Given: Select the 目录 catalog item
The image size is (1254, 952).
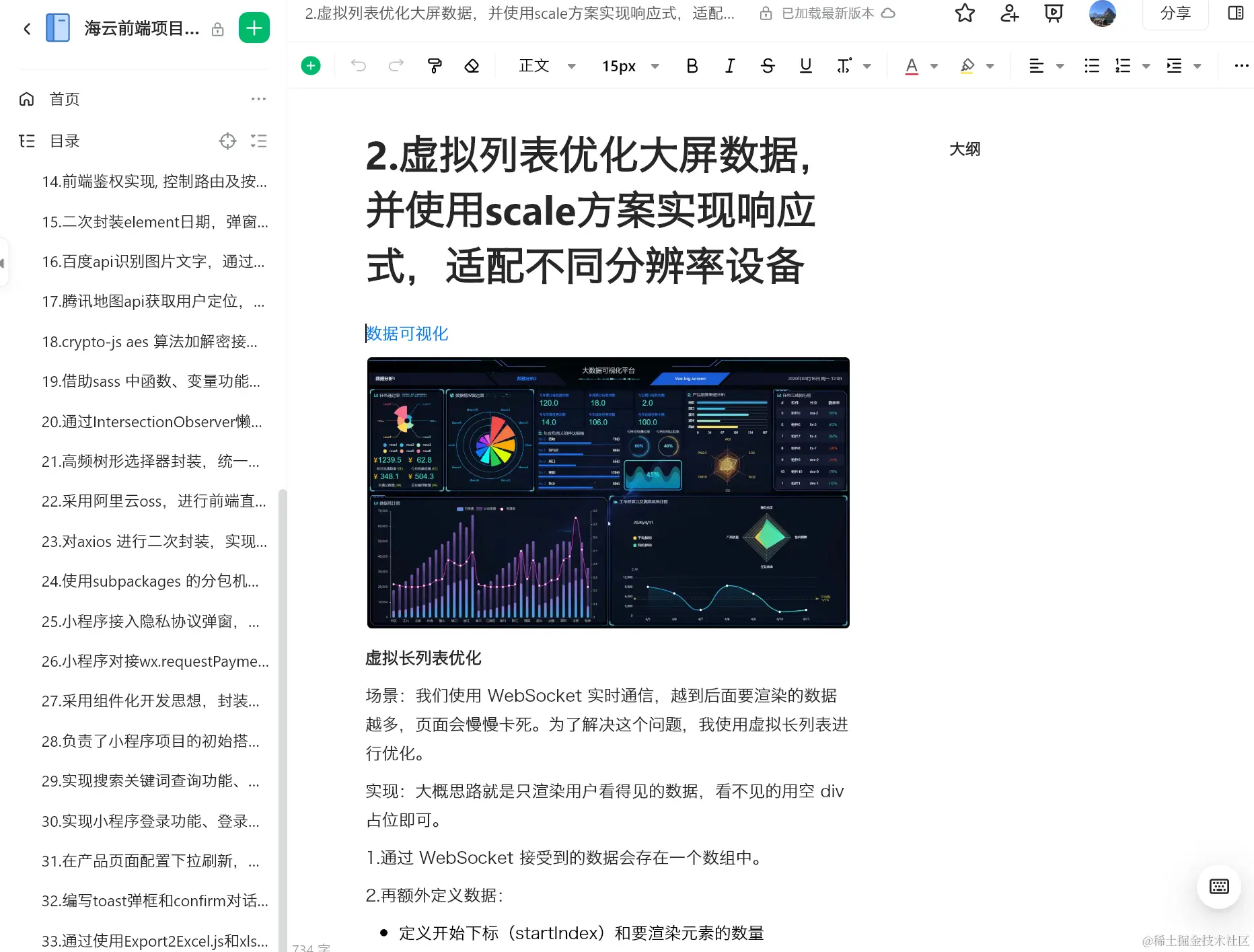Looking at the screenshot, I should pos(64,141).
